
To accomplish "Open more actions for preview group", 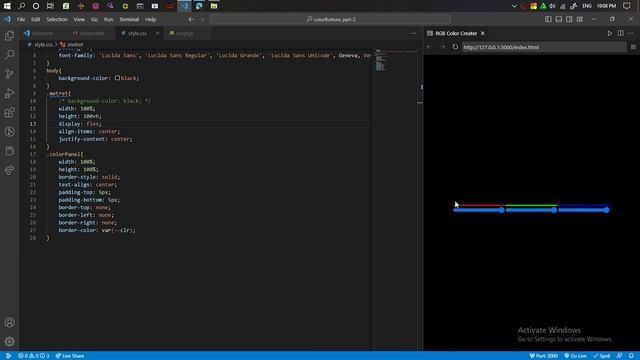I will 631,33.
